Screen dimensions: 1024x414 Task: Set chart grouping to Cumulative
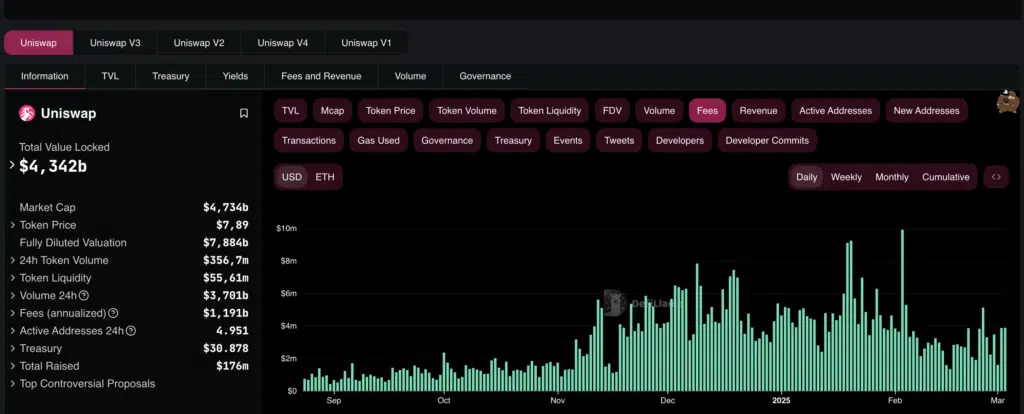(946, 177)
